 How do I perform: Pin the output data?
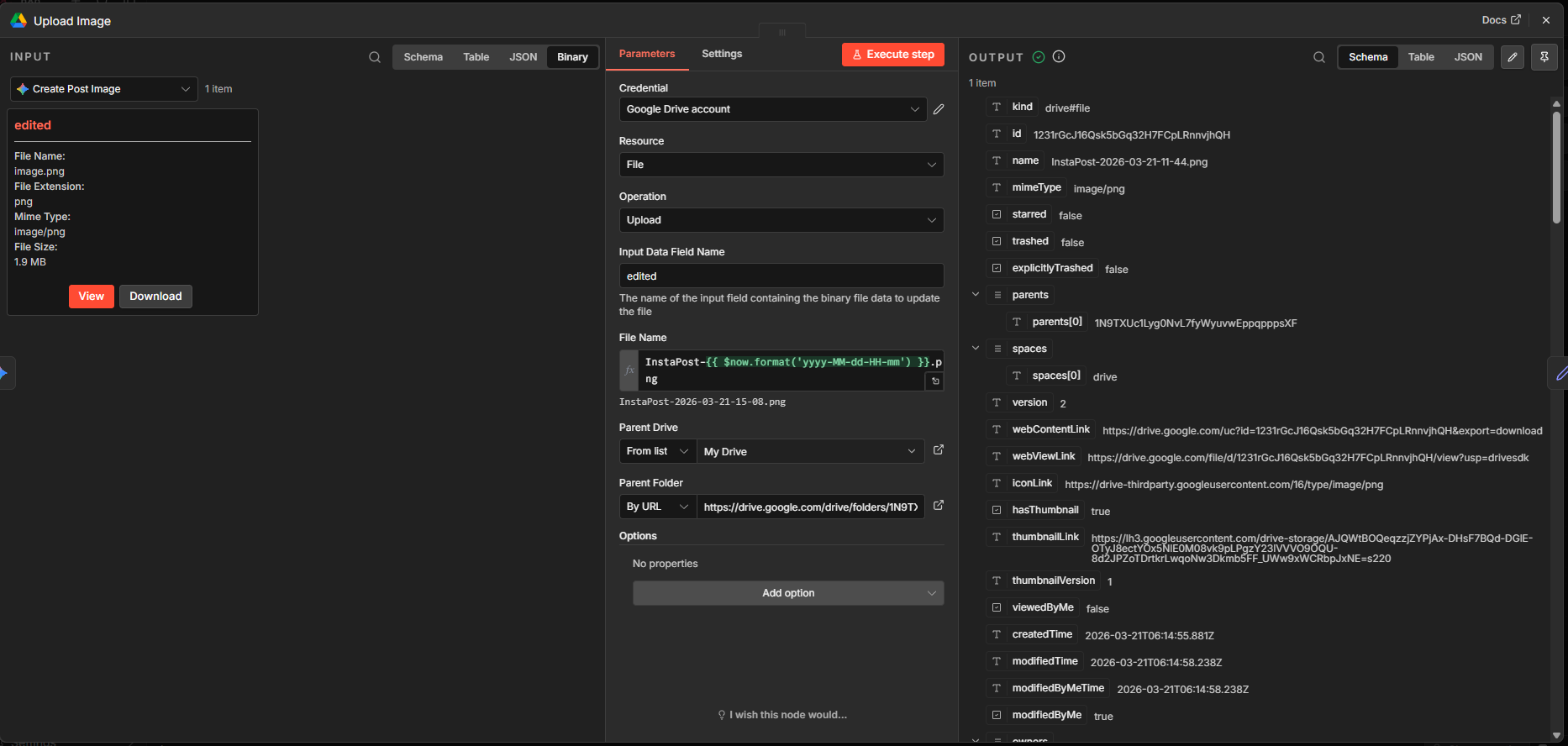click(1544, 57)
